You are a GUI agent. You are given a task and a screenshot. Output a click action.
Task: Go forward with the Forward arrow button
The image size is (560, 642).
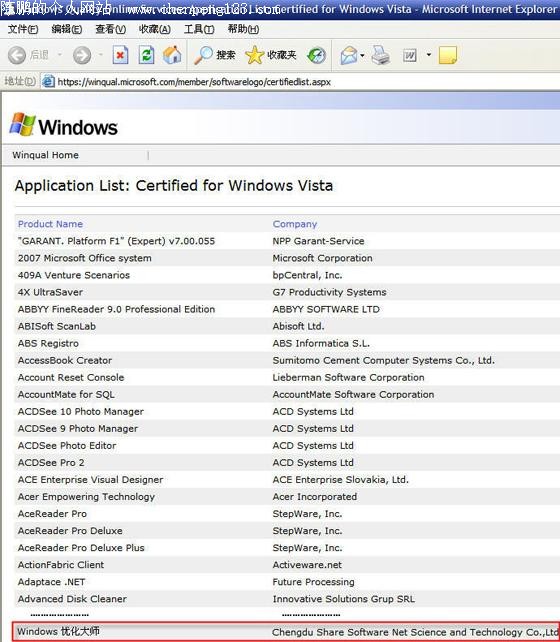[82, 55]
